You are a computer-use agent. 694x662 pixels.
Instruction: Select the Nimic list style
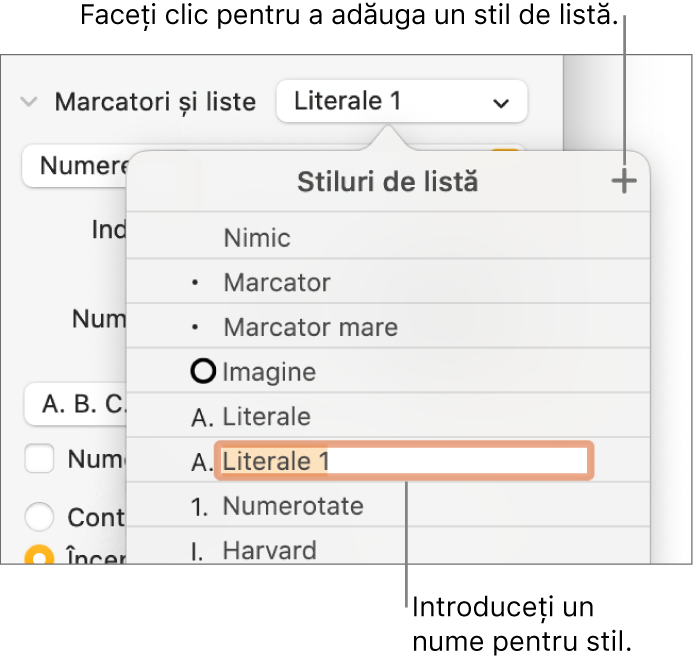pyautogui.click(x=388, y=237)
